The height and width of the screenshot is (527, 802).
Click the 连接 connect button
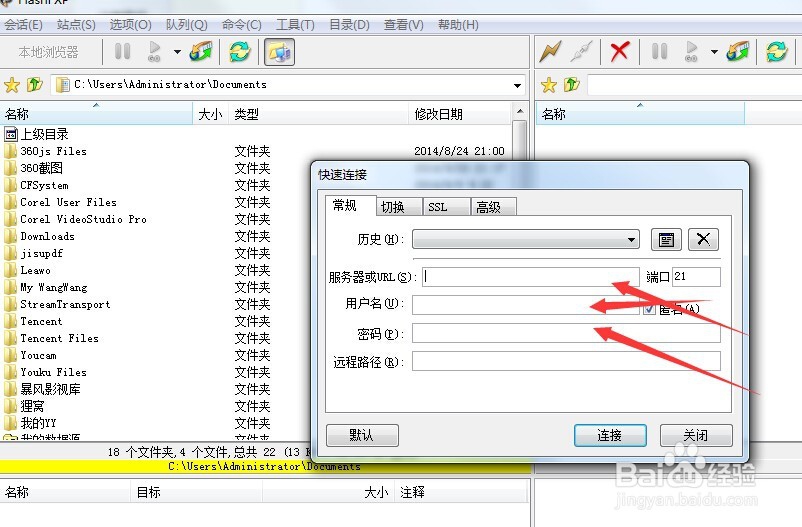pyautogui.click(x=610, y=435)
